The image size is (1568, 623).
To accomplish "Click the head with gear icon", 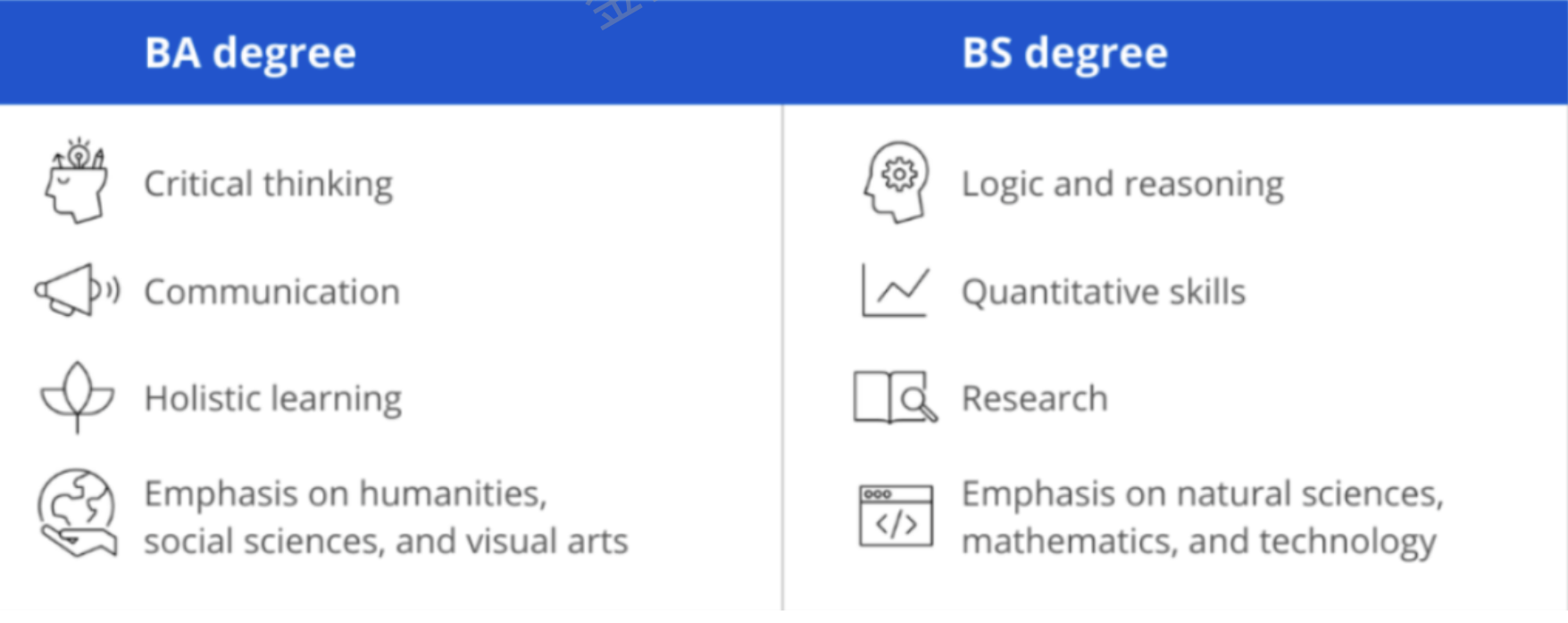I will [896, 182].
